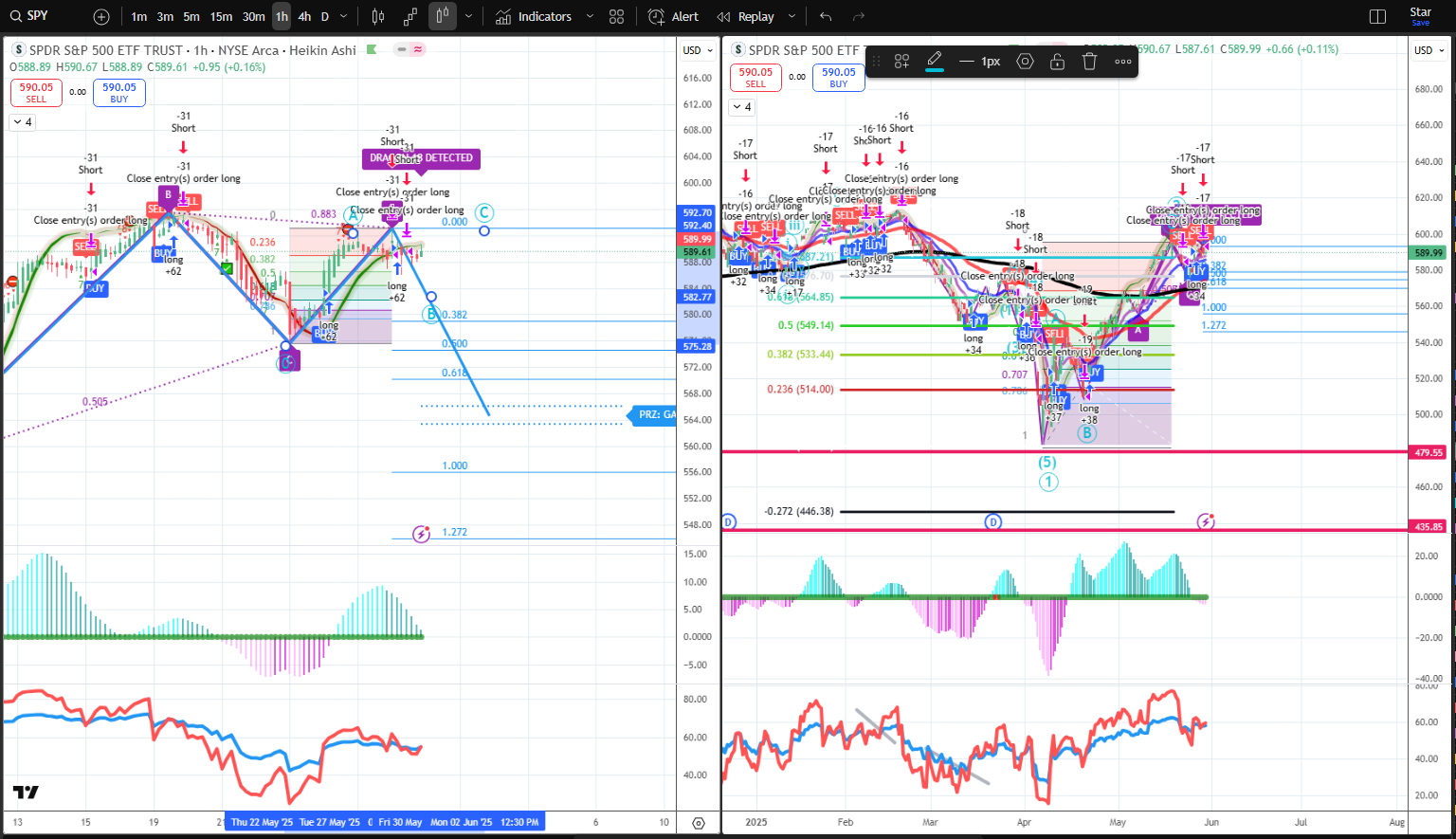This screenshot has height=839, width=1456.
Task: Click the 'Mon 02 Jun '25' time label
Action: 461,822
